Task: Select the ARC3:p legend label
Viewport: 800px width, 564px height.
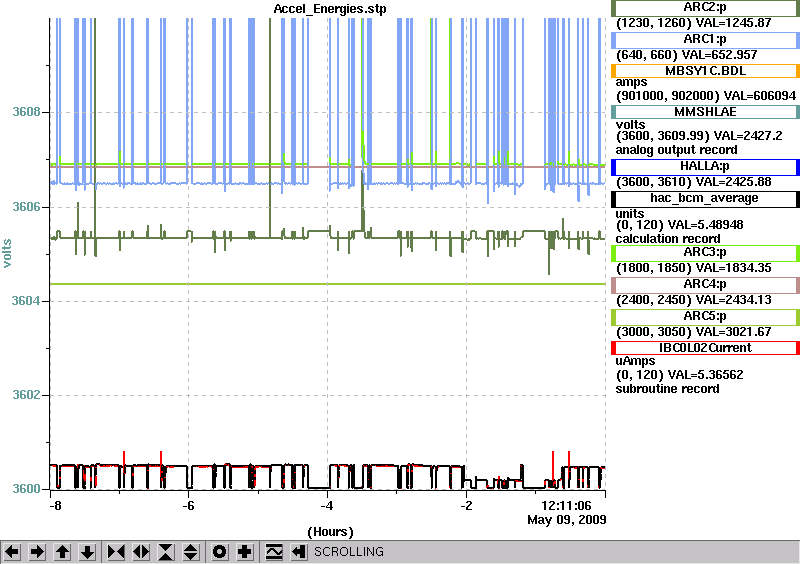Action: tap(705, 253)
